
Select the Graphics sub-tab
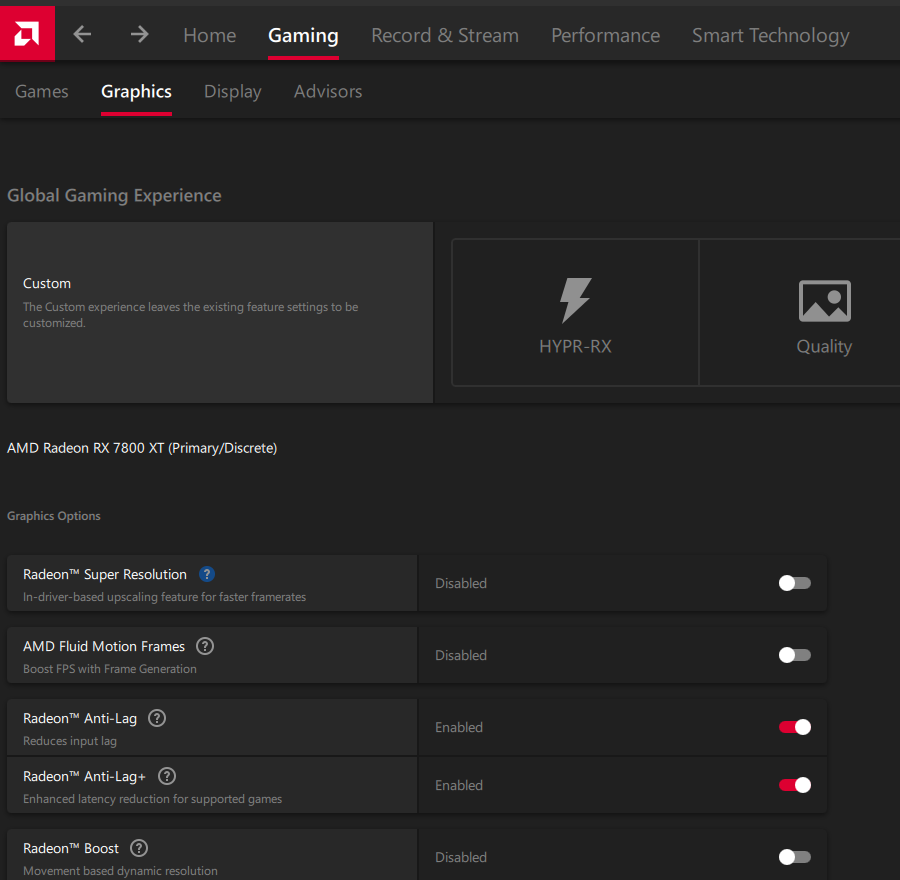(136, 92)
